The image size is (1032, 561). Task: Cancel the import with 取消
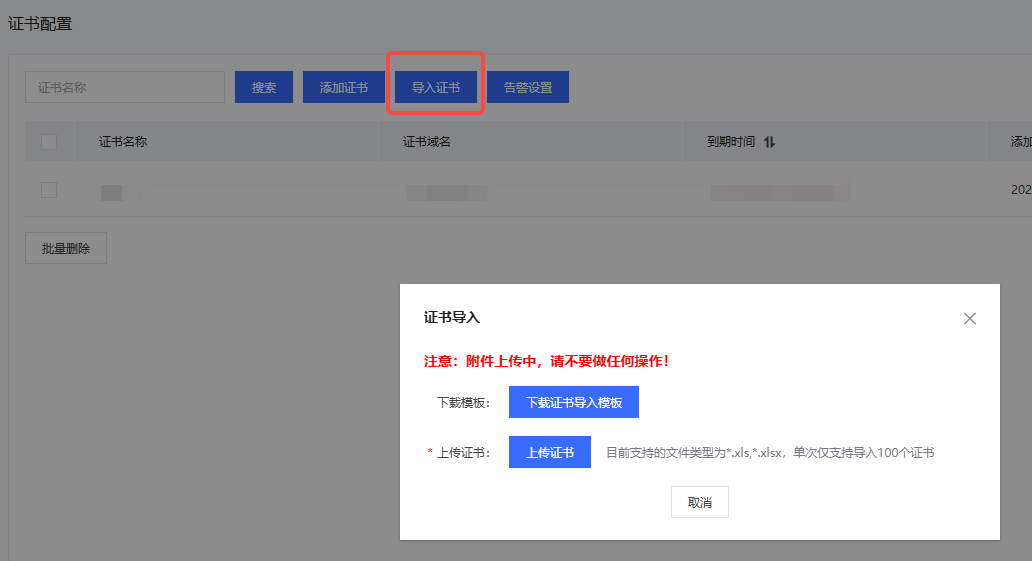(700, 502)
